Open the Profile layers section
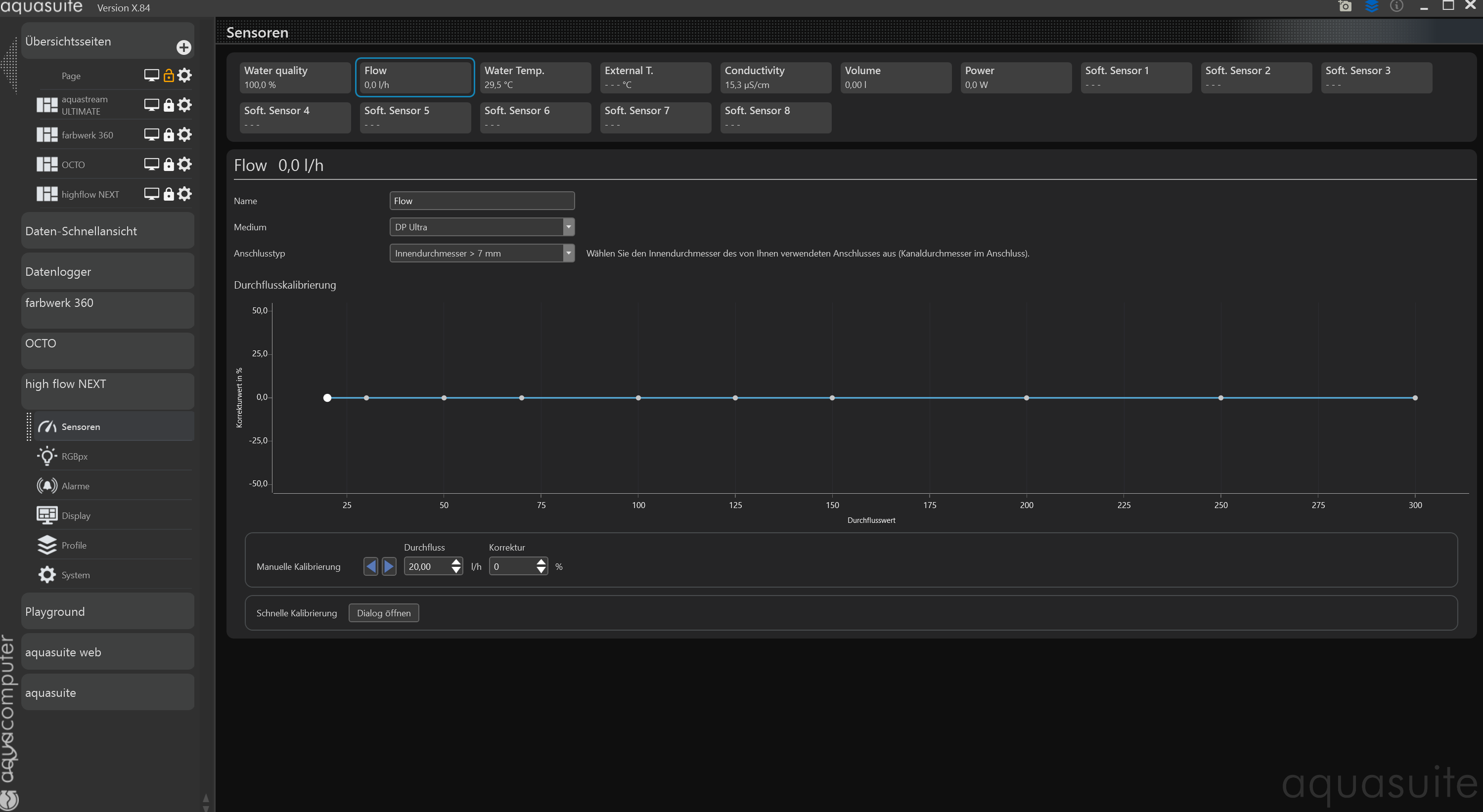The width and height of the screenshot is (1483, 812). 74,545
